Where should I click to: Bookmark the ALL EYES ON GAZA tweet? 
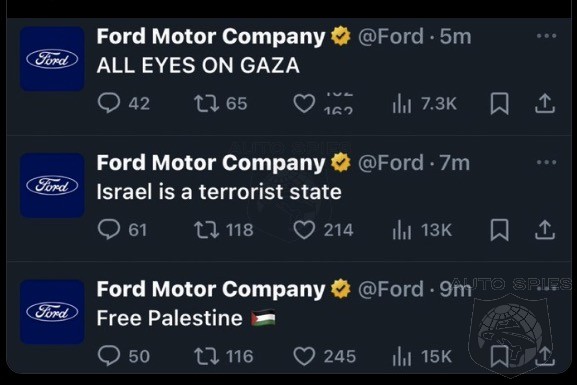click(499, 103)
